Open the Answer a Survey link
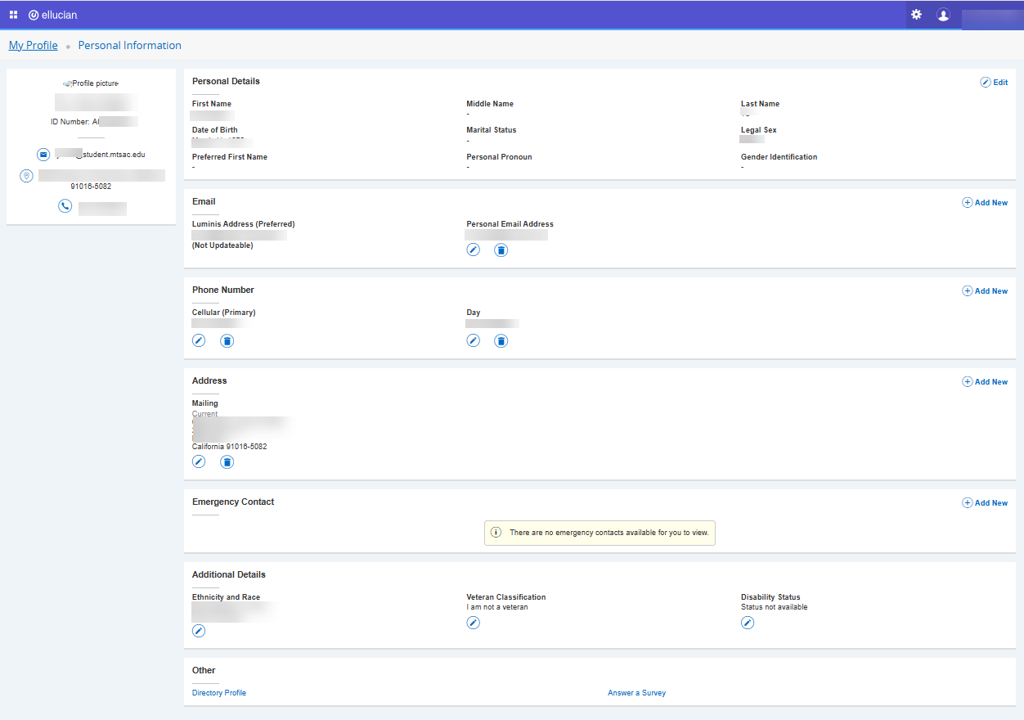 (x=636, y=693)
